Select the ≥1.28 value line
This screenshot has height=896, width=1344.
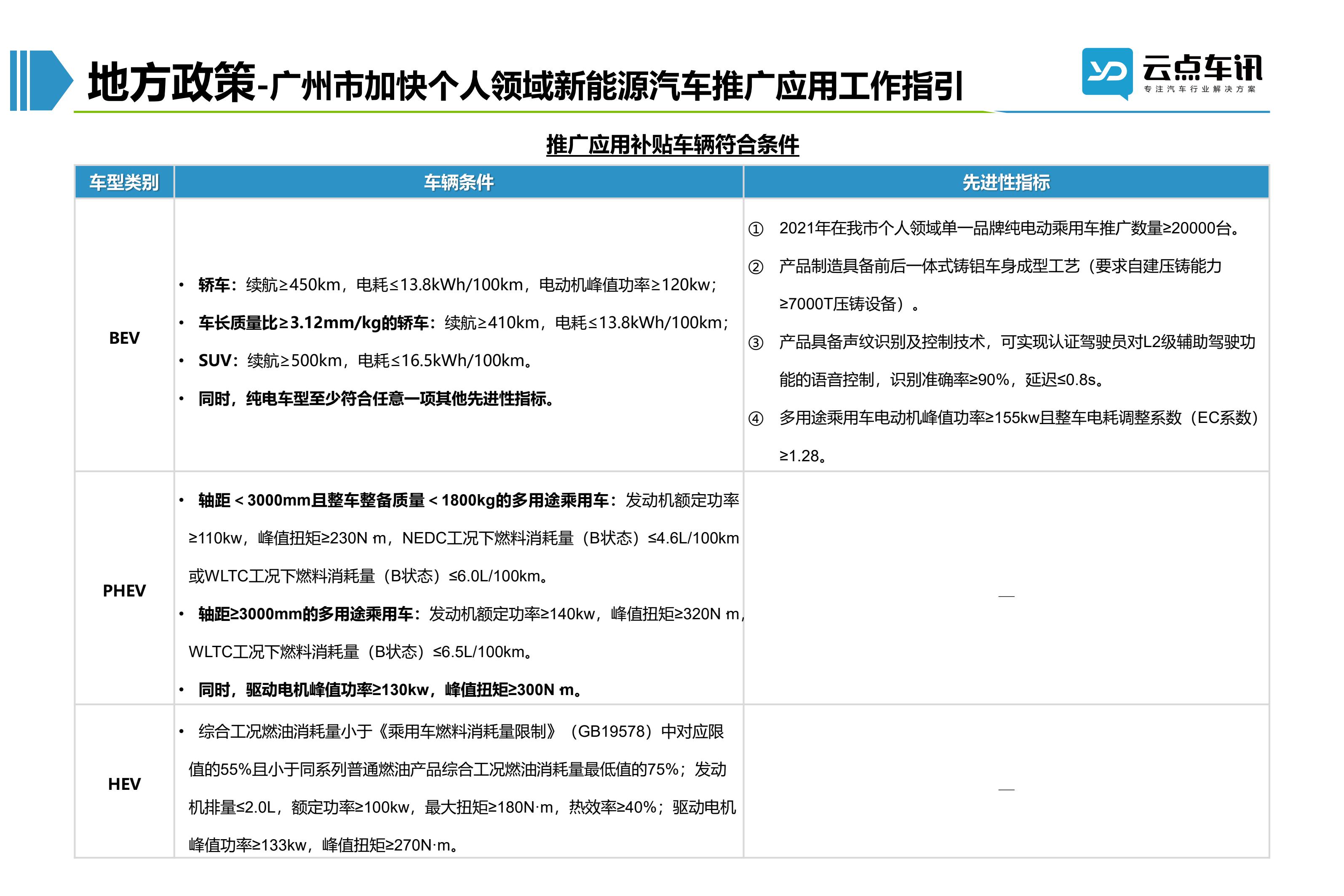803,456
